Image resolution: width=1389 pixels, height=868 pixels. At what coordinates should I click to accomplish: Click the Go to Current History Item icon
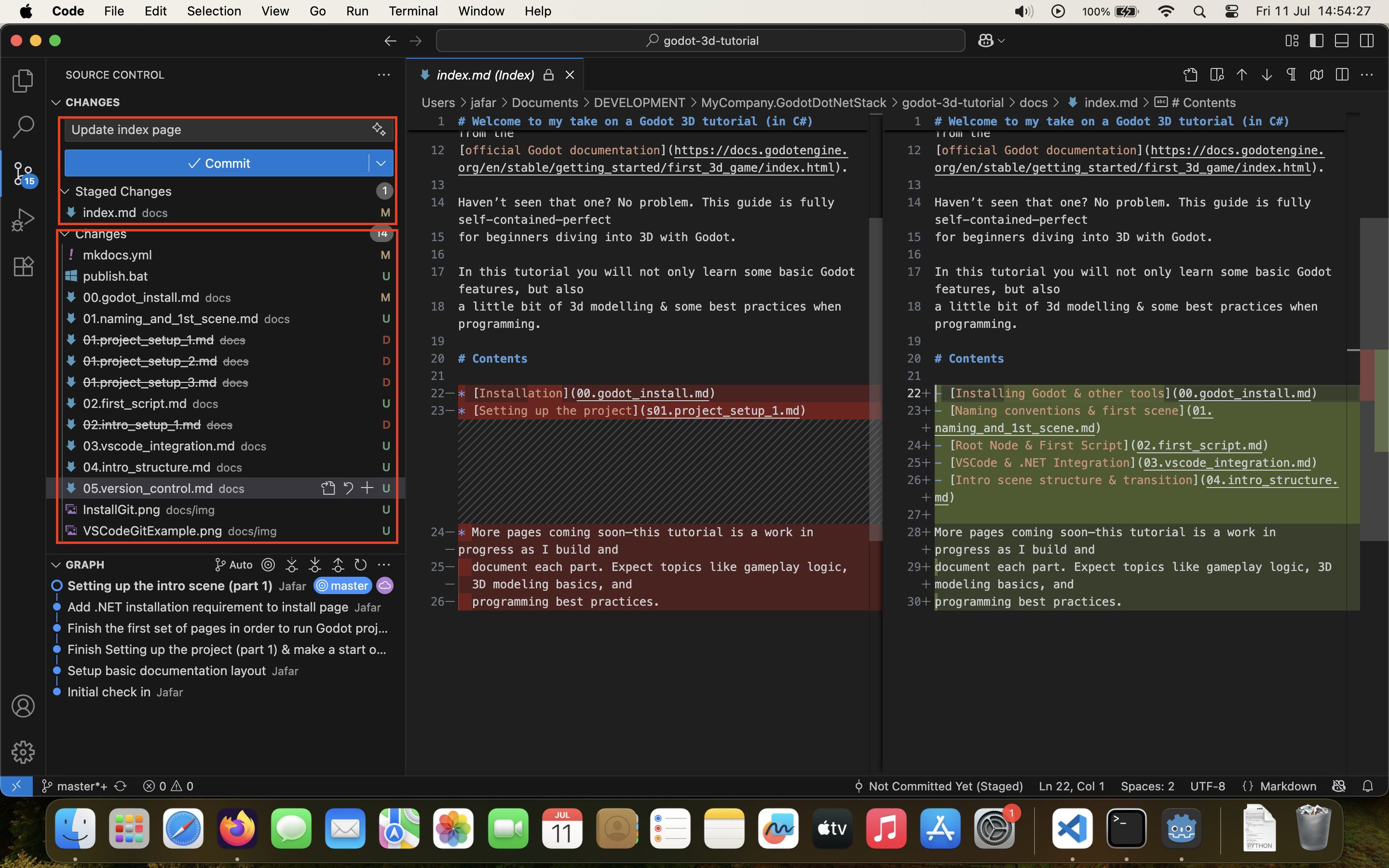coord(268,565)
